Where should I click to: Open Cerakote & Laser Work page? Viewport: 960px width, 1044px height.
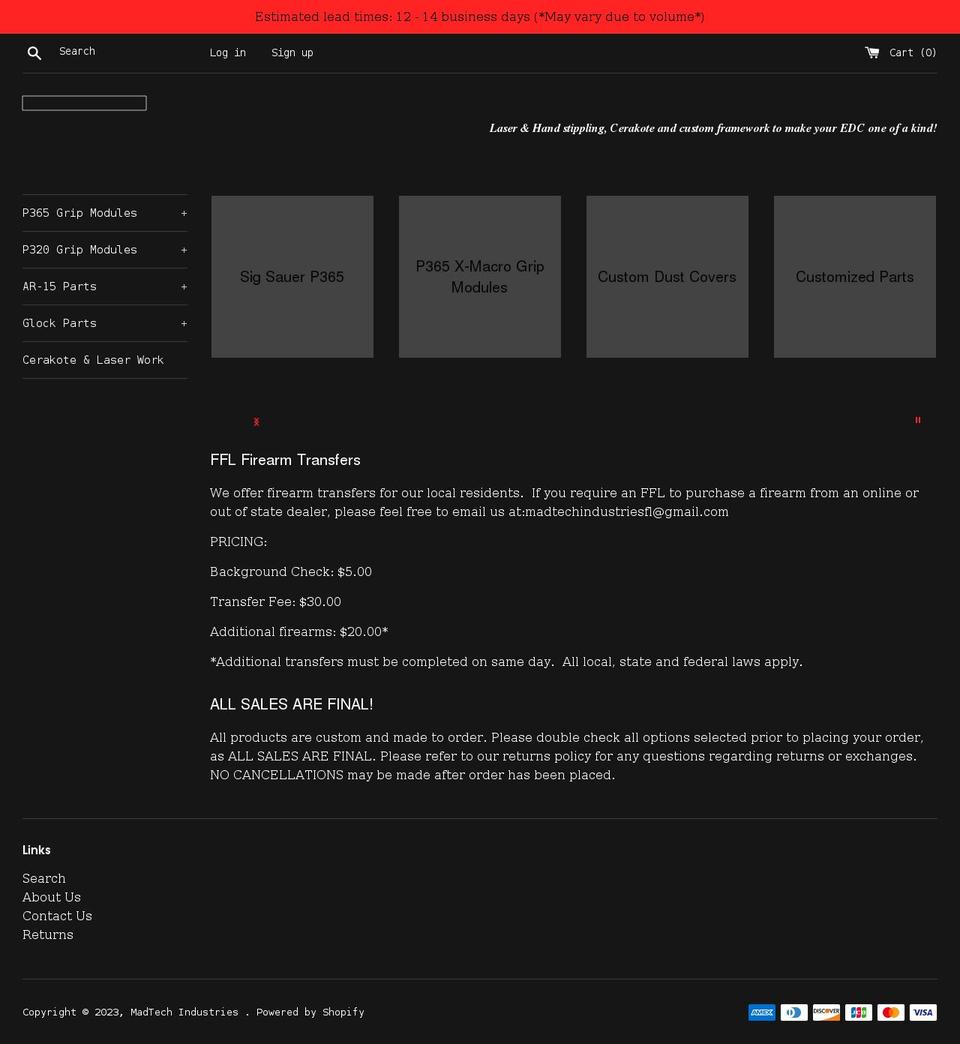(93, 360)
